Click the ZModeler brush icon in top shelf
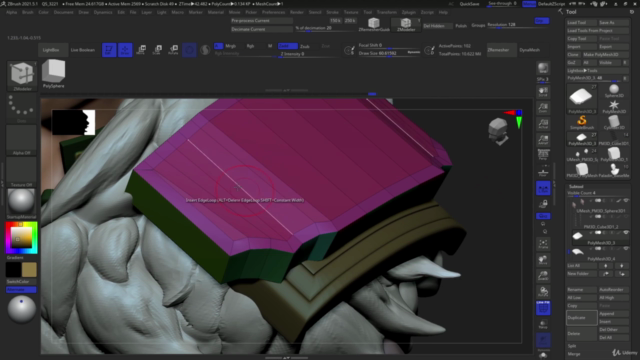 tap(406, 24)
